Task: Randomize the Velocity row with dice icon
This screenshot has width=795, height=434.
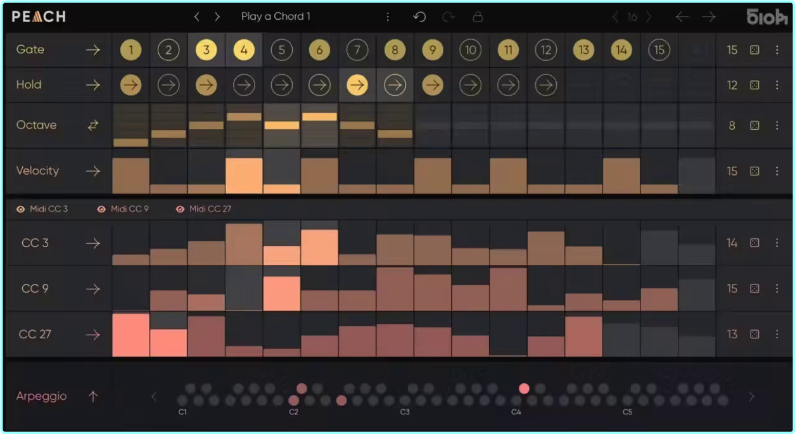Action: click(x=754, y=171)
